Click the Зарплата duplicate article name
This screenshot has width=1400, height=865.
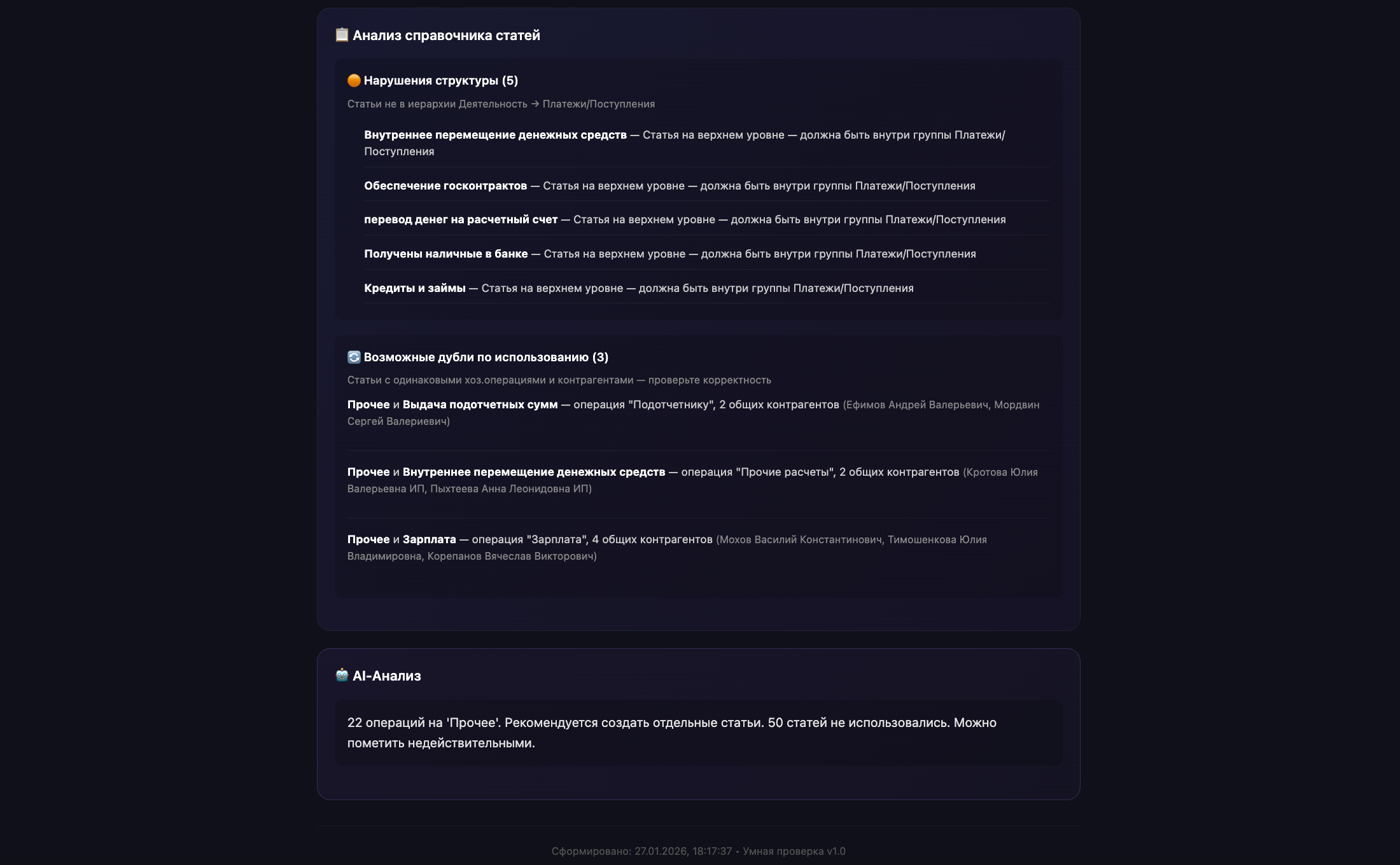[x=429, y=539]
